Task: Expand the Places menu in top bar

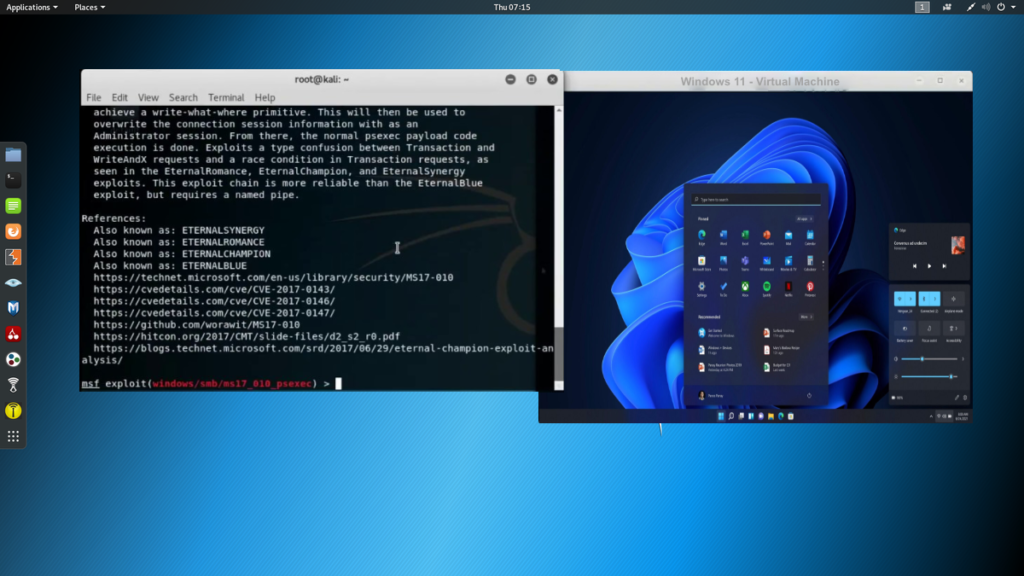Action: pyautogui.click(x=90, y=7)
